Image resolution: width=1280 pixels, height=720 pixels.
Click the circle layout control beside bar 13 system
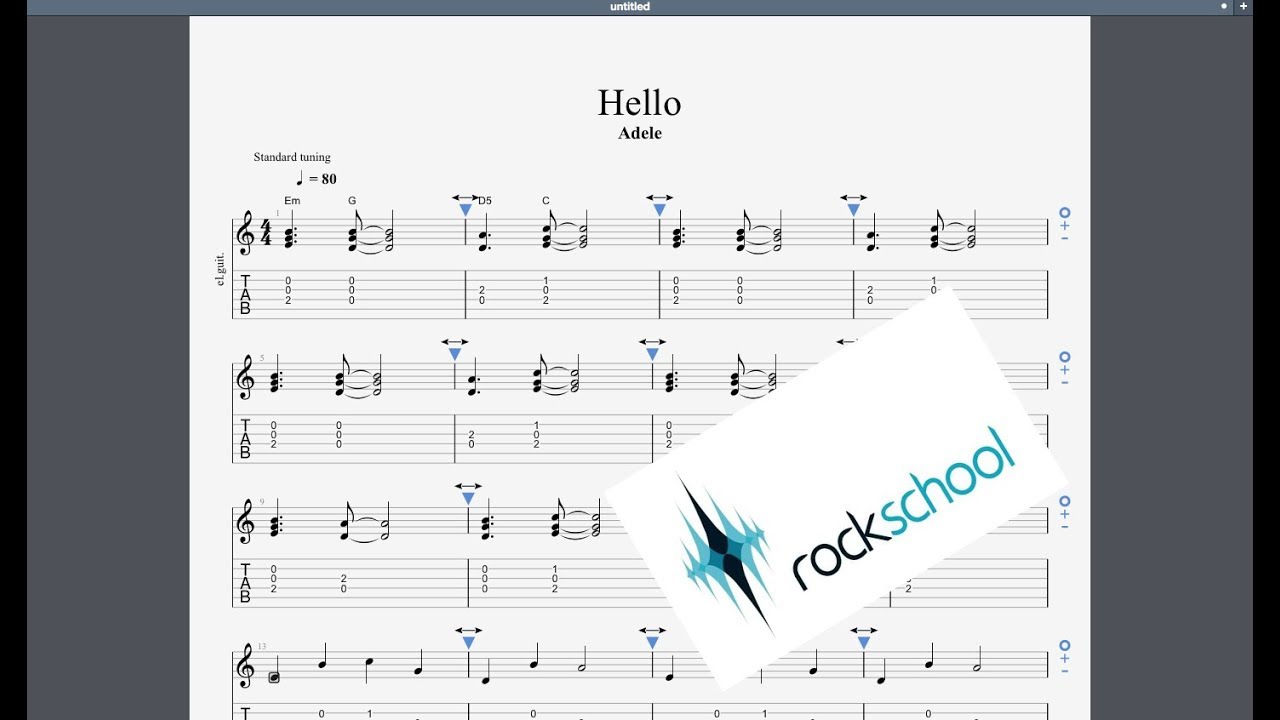[x=1065, y=645]
